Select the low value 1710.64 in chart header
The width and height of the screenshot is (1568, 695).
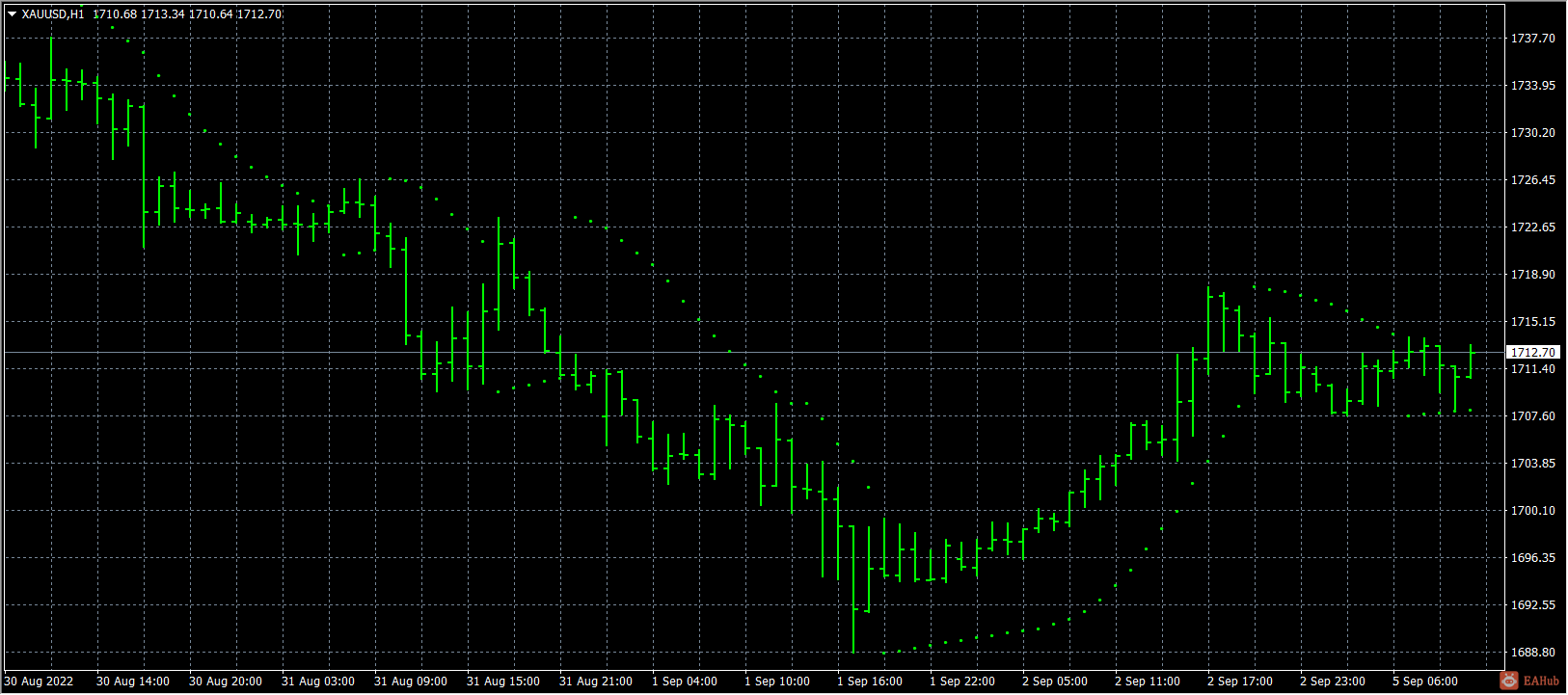click(x=211, y=14)
